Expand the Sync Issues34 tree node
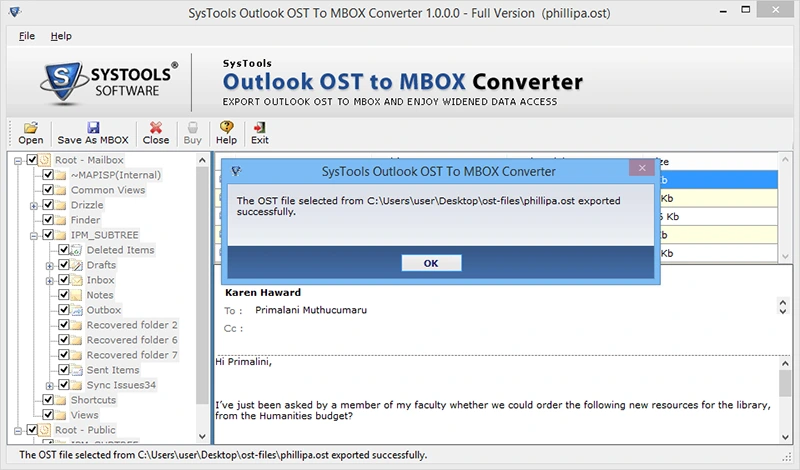The height and width of the screenshot is (470, 800). tap(49, 386)
